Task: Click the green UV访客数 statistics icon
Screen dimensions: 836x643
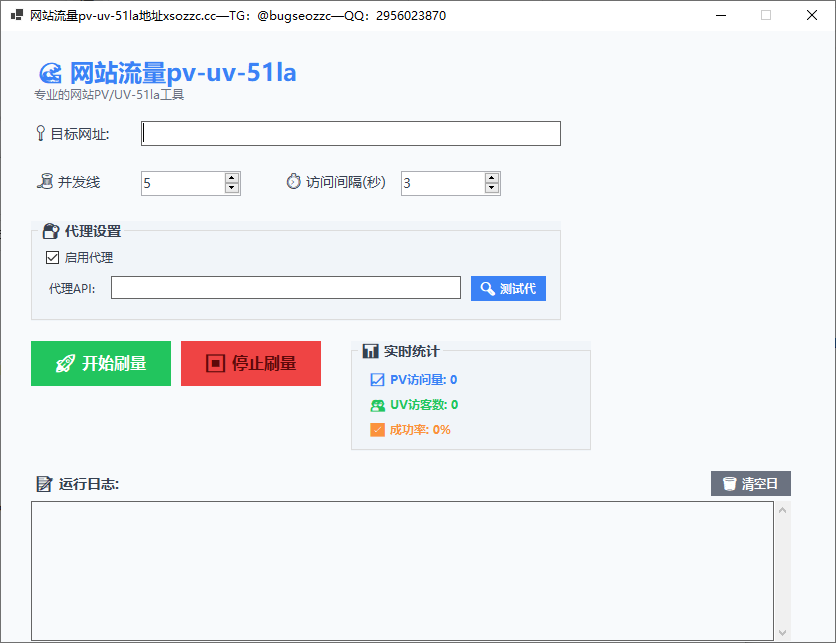Action: pyautogui.click(x=379, y=405)
